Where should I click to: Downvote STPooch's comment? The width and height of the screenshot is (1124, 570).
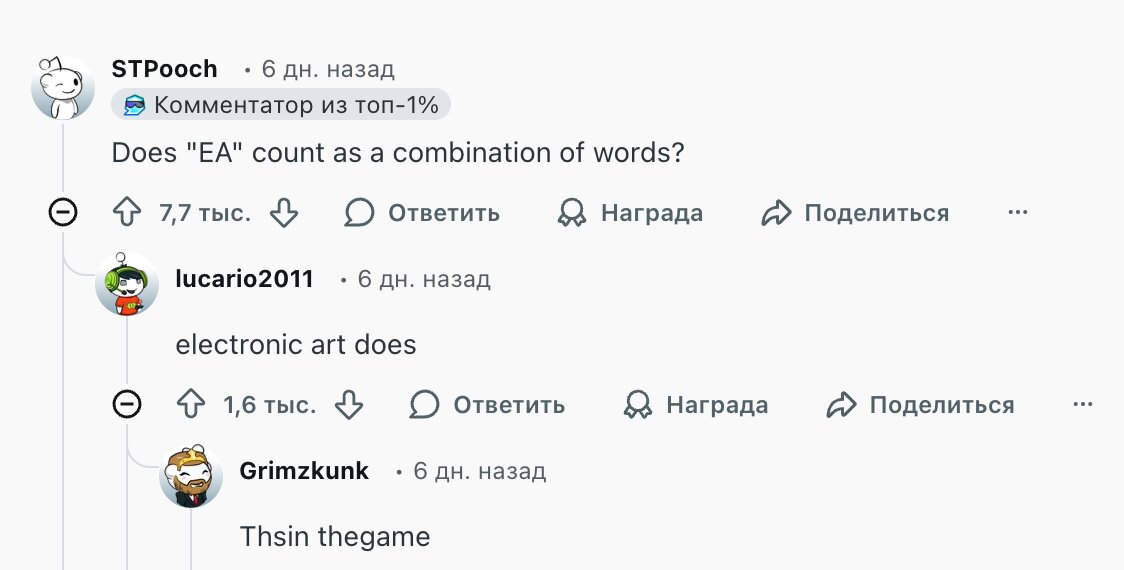[285, 213]
